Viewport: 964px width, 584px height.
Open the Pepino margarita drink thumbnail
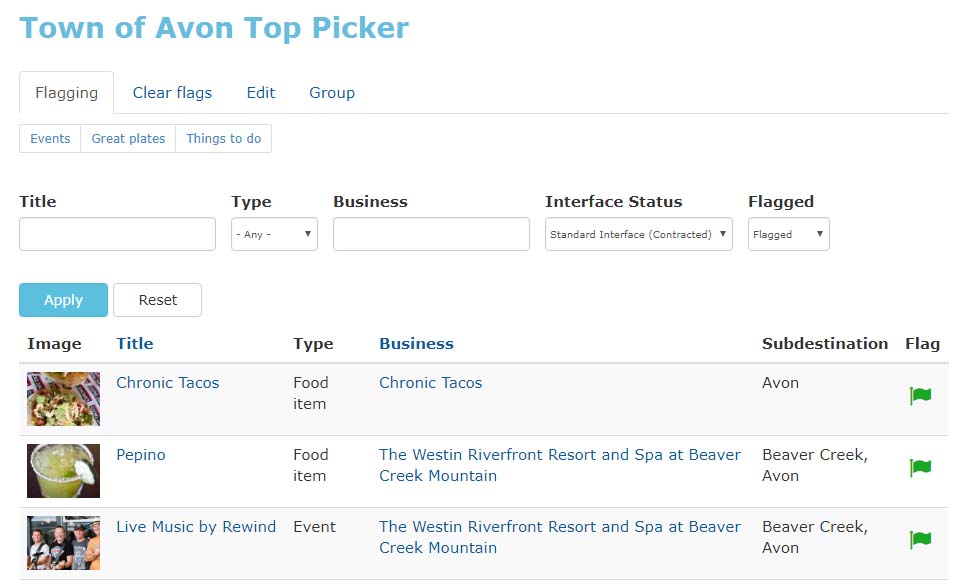[63, 471]
